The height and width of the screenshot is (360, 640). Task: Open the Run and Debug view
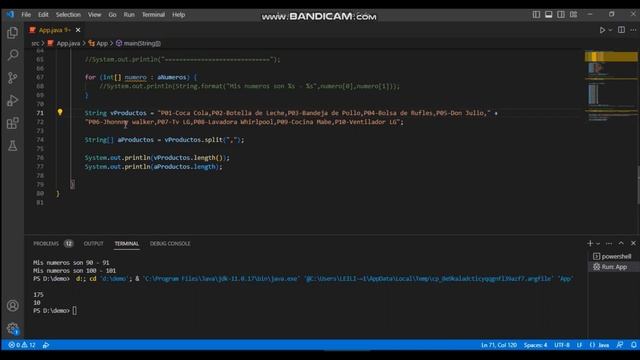coord(13,100)
